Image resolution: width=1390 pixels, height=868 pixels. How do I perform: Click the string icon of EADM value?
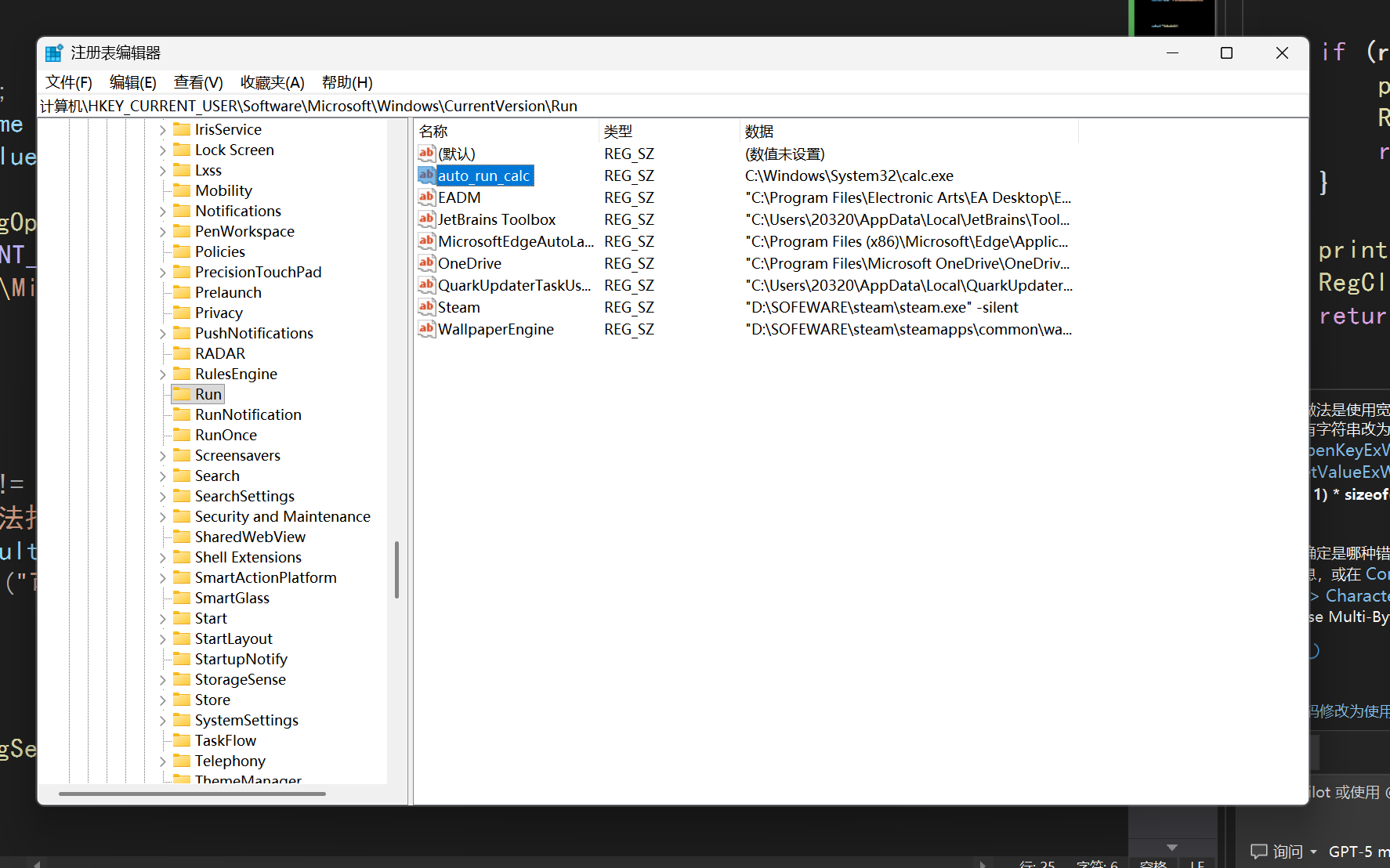pyautogui.click(x=427, y=197)
